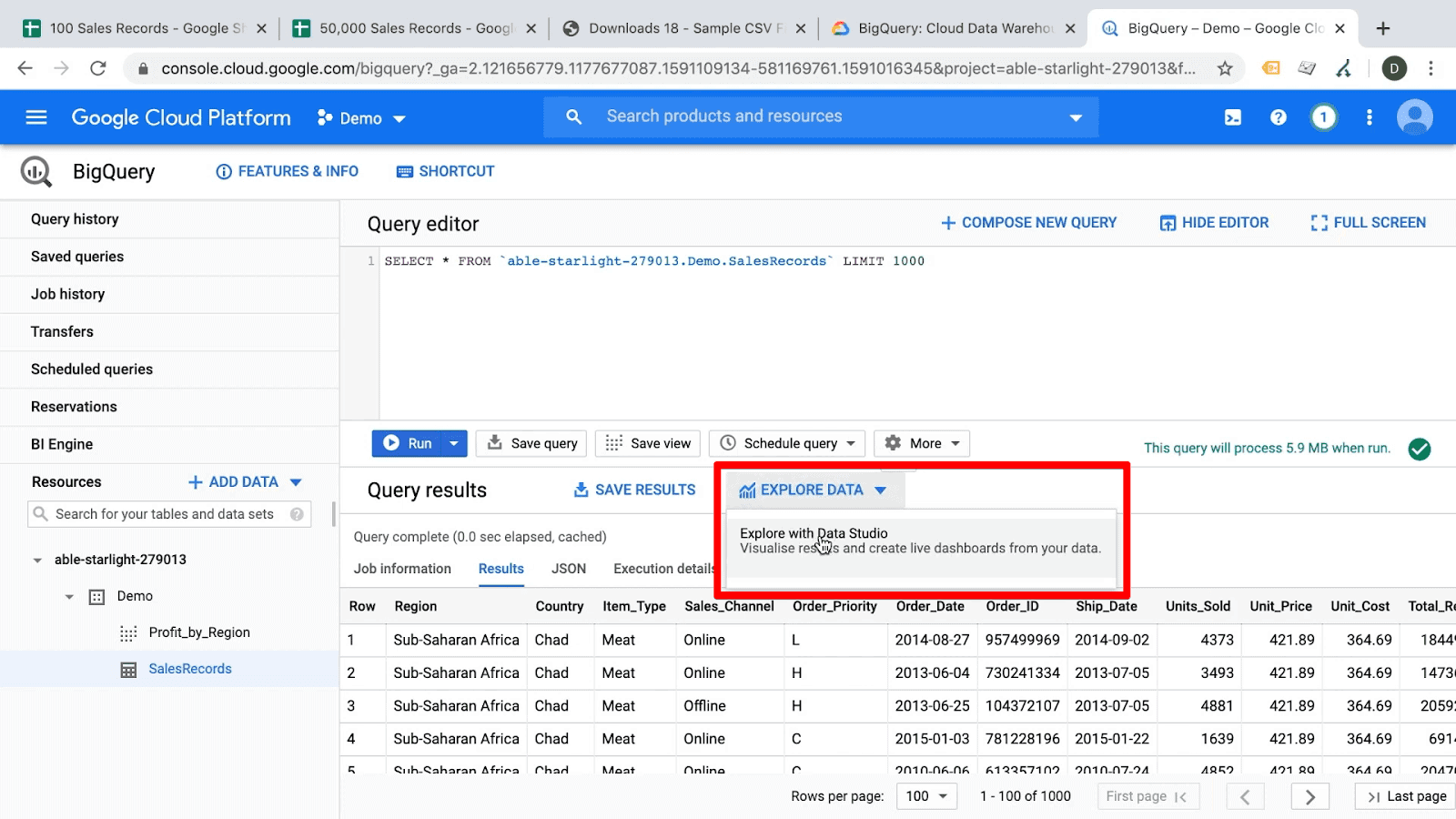The height and width of the screenshot is (819, 1456).
Task: Open the Google Cloud help menu
Action: click(x=1279, y=116)
